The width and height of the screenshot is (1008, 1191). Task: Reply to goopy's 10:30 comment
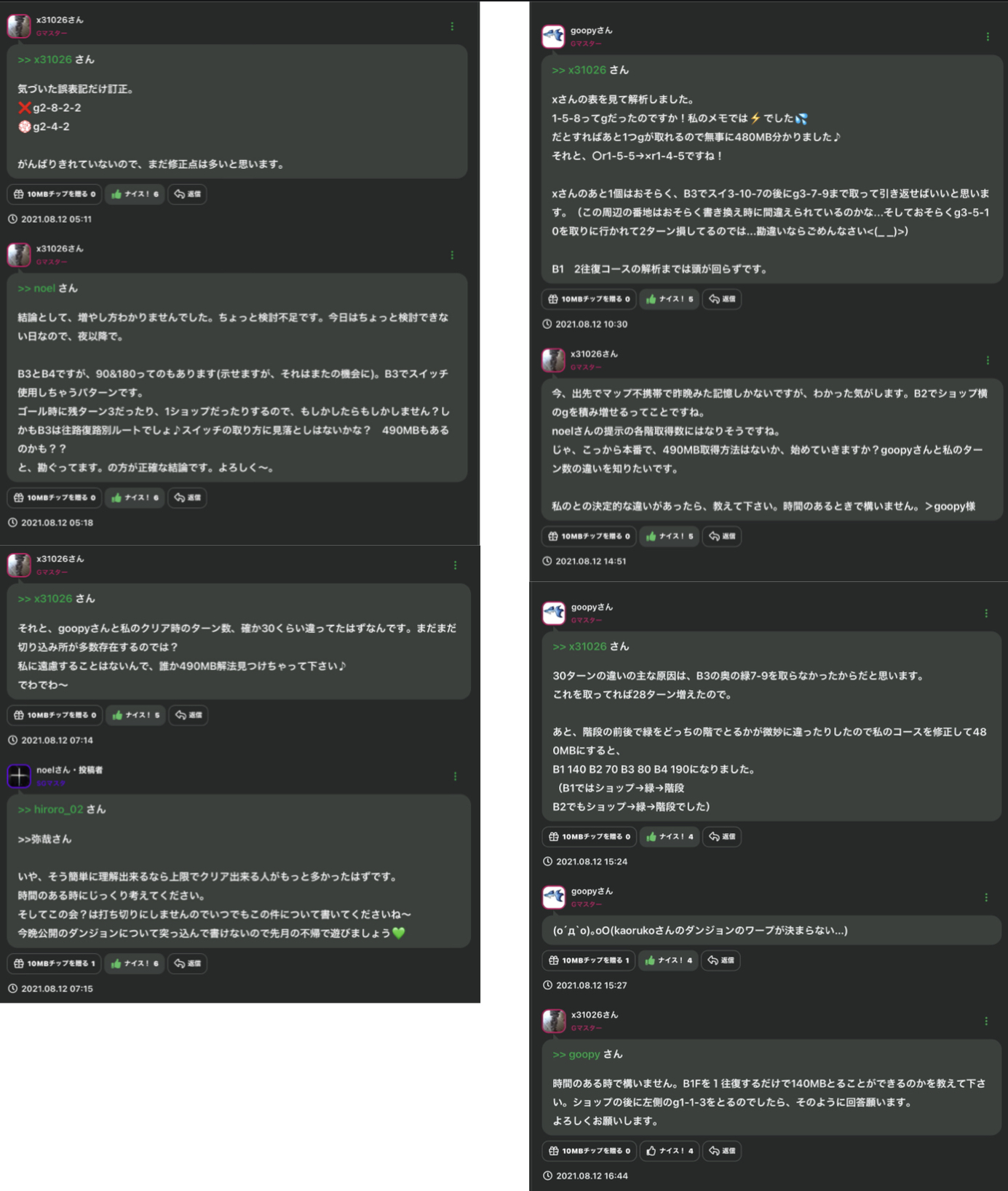point(722,299)
